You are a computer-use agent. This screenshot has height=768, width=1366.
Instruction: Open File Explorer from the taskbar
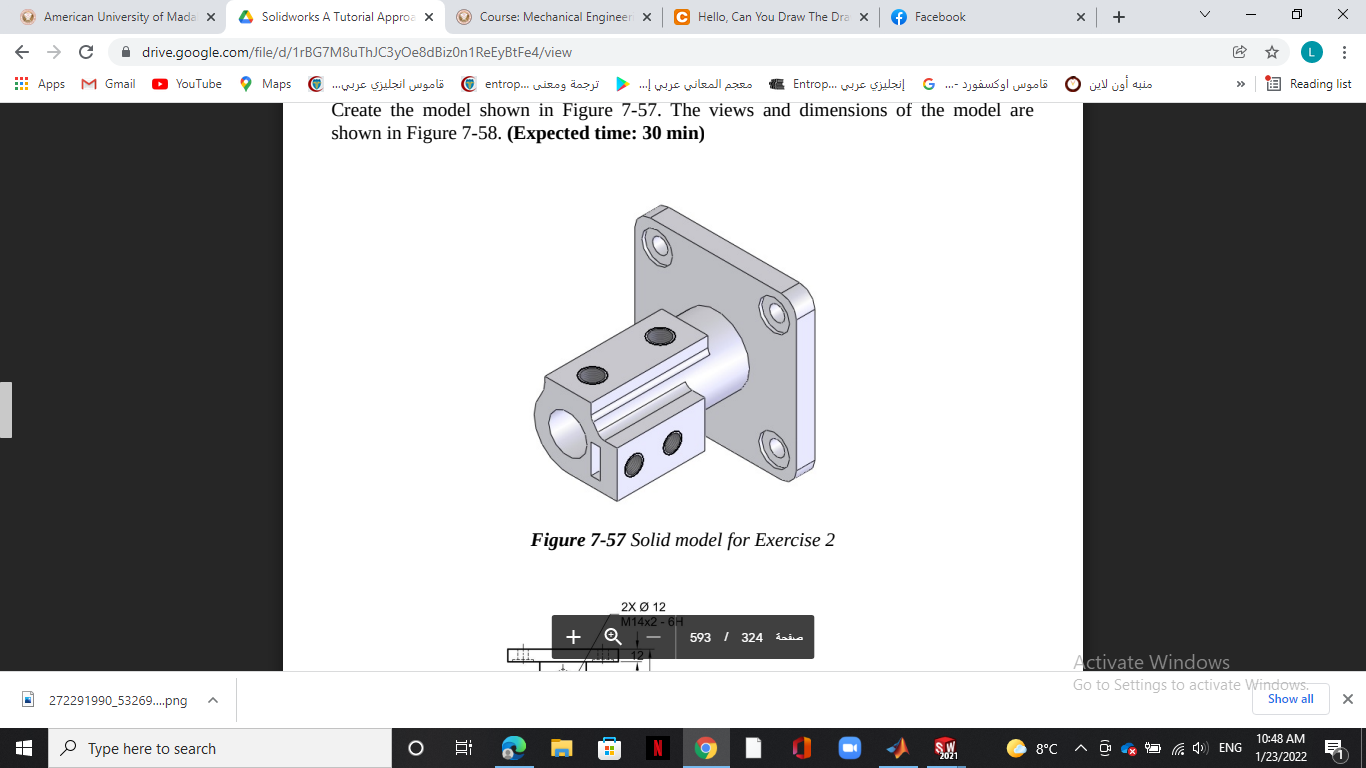pos(561,748)
